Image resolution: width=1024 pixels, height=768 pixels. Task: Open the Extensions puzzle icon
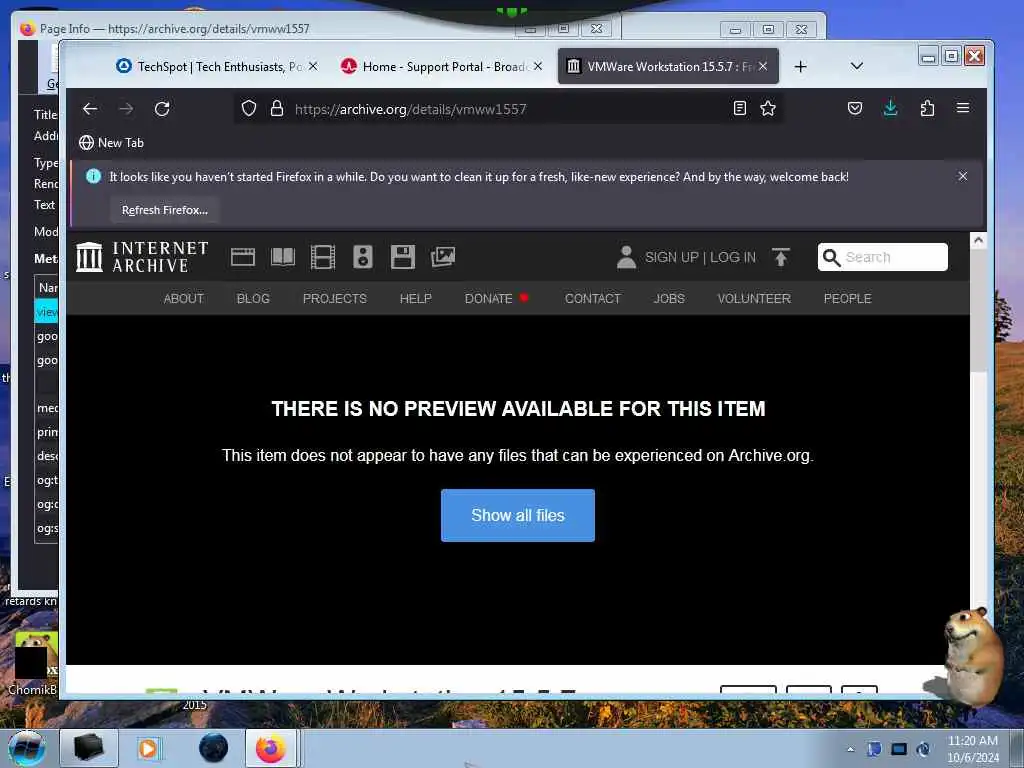[x=927, y=108]
